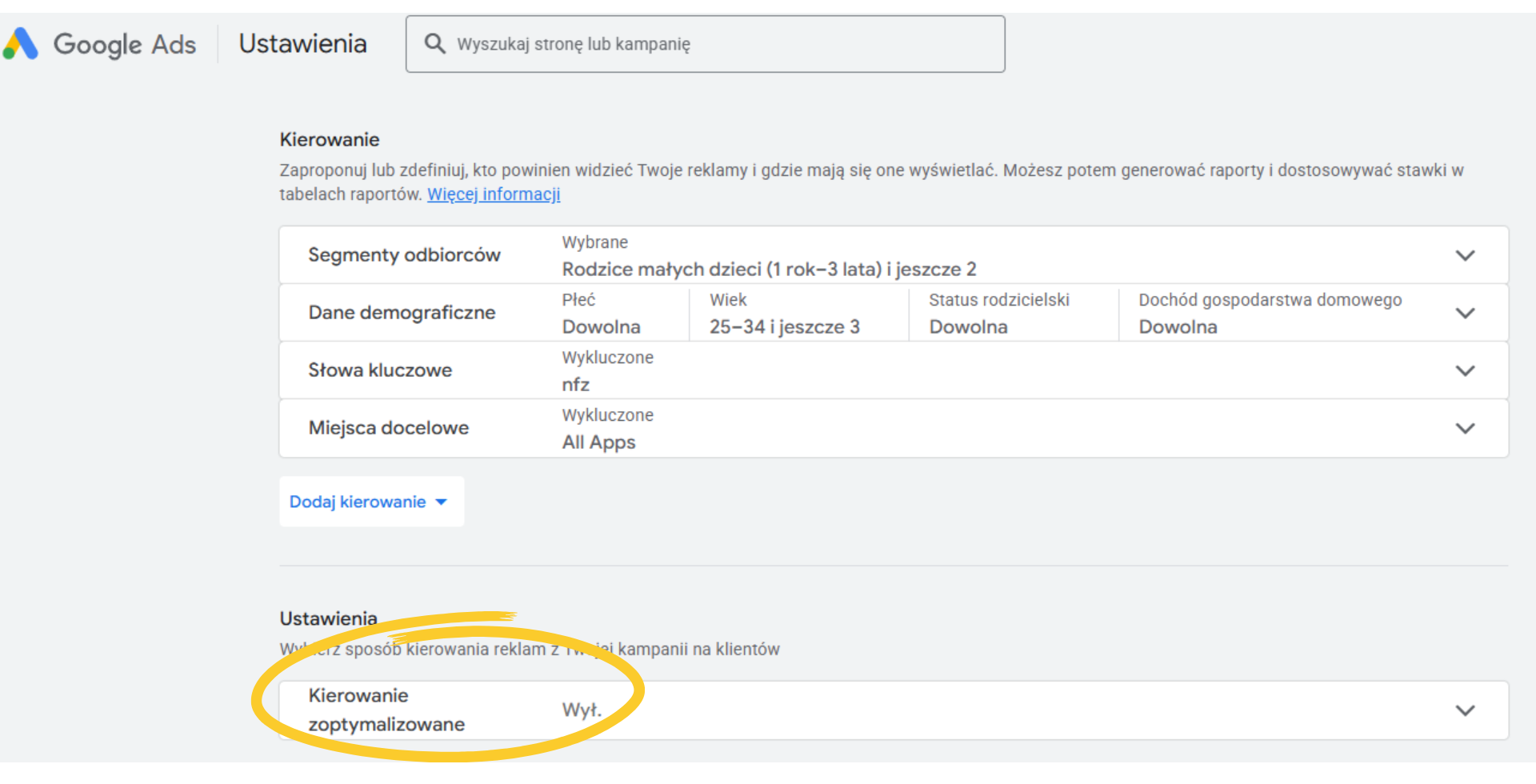This screenshot has height=784, width=1536.
Task: Expand Kierowanie zoptymalizowane chevron
Action: point(1464,710)
